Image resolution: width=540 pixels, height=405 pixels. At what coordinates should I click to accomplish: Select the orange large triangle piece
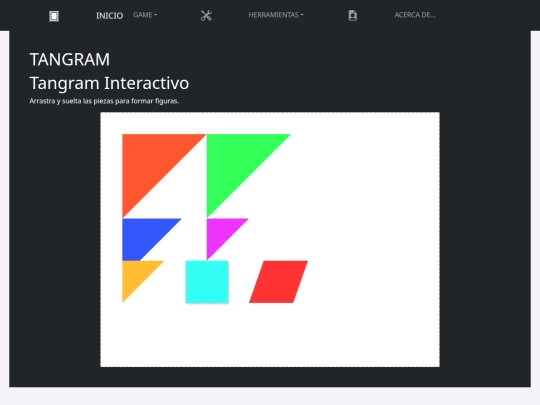[x=150, y=162]
